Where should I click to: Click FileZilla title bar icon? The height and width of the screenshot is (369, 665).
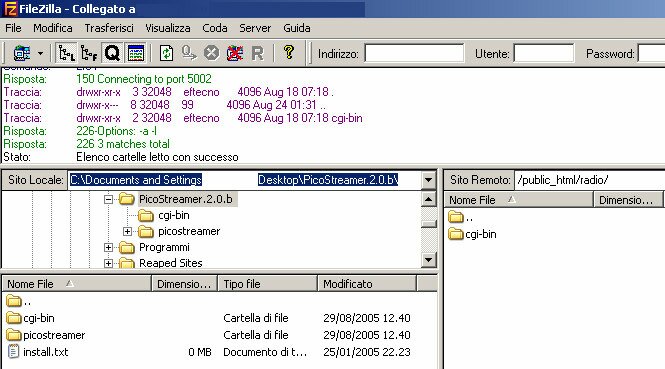pos(10,9)
